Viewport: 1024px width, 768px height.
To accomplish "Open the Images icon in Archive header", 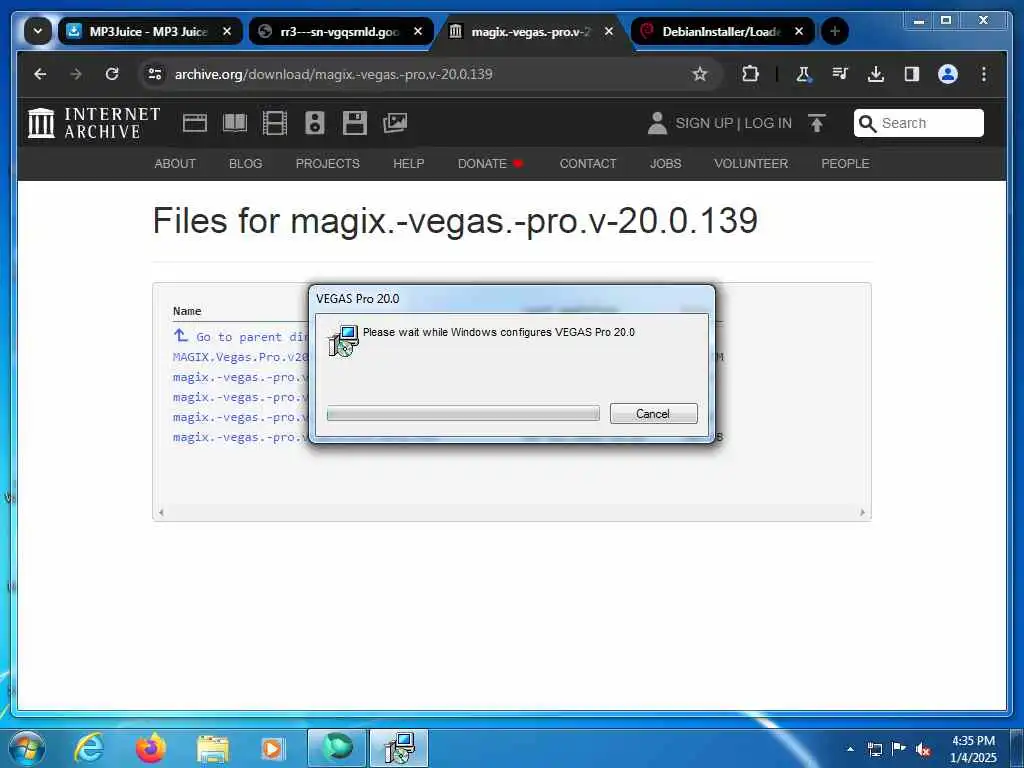I will pyautogui.click(x=395, y=123).
